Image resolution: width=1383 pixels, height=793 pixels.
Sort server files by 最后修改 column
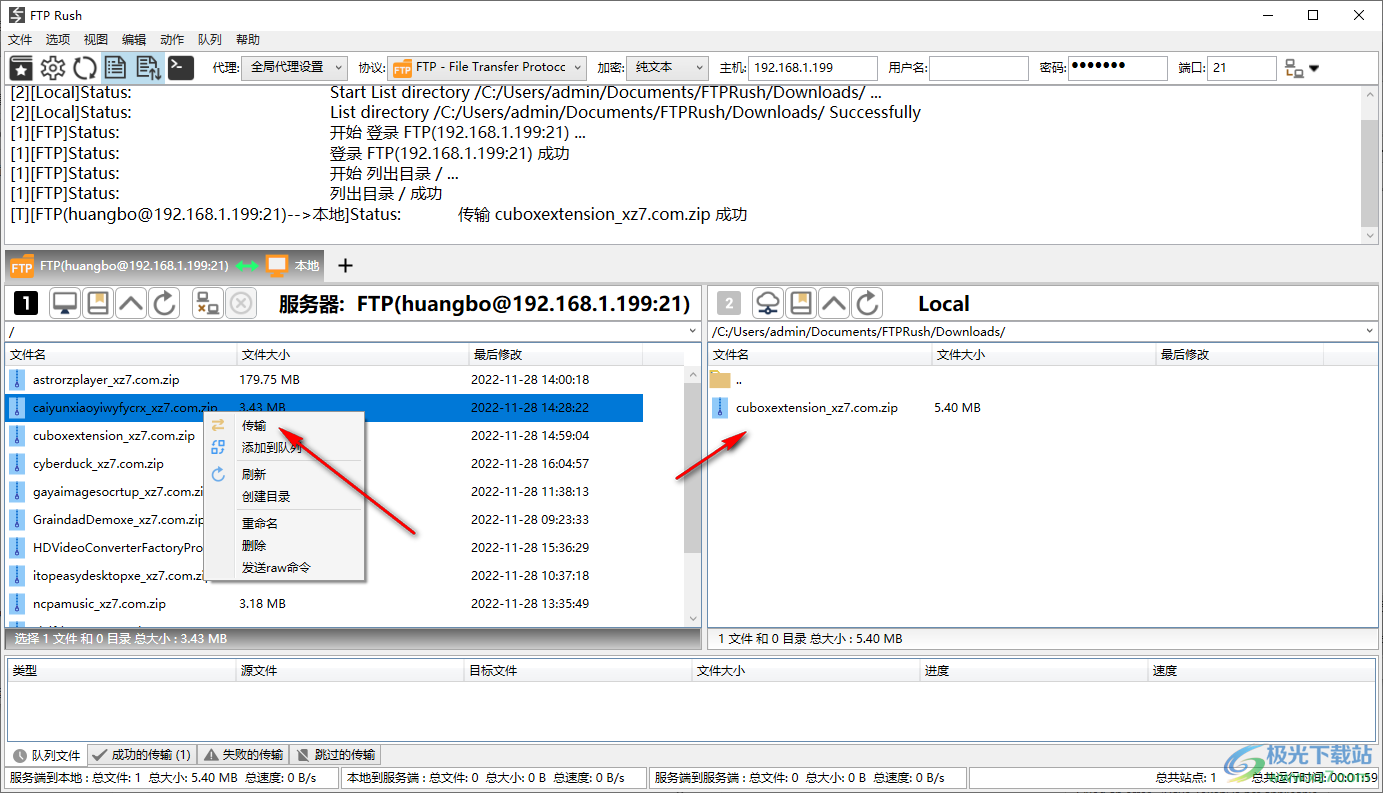click(555, 354)
